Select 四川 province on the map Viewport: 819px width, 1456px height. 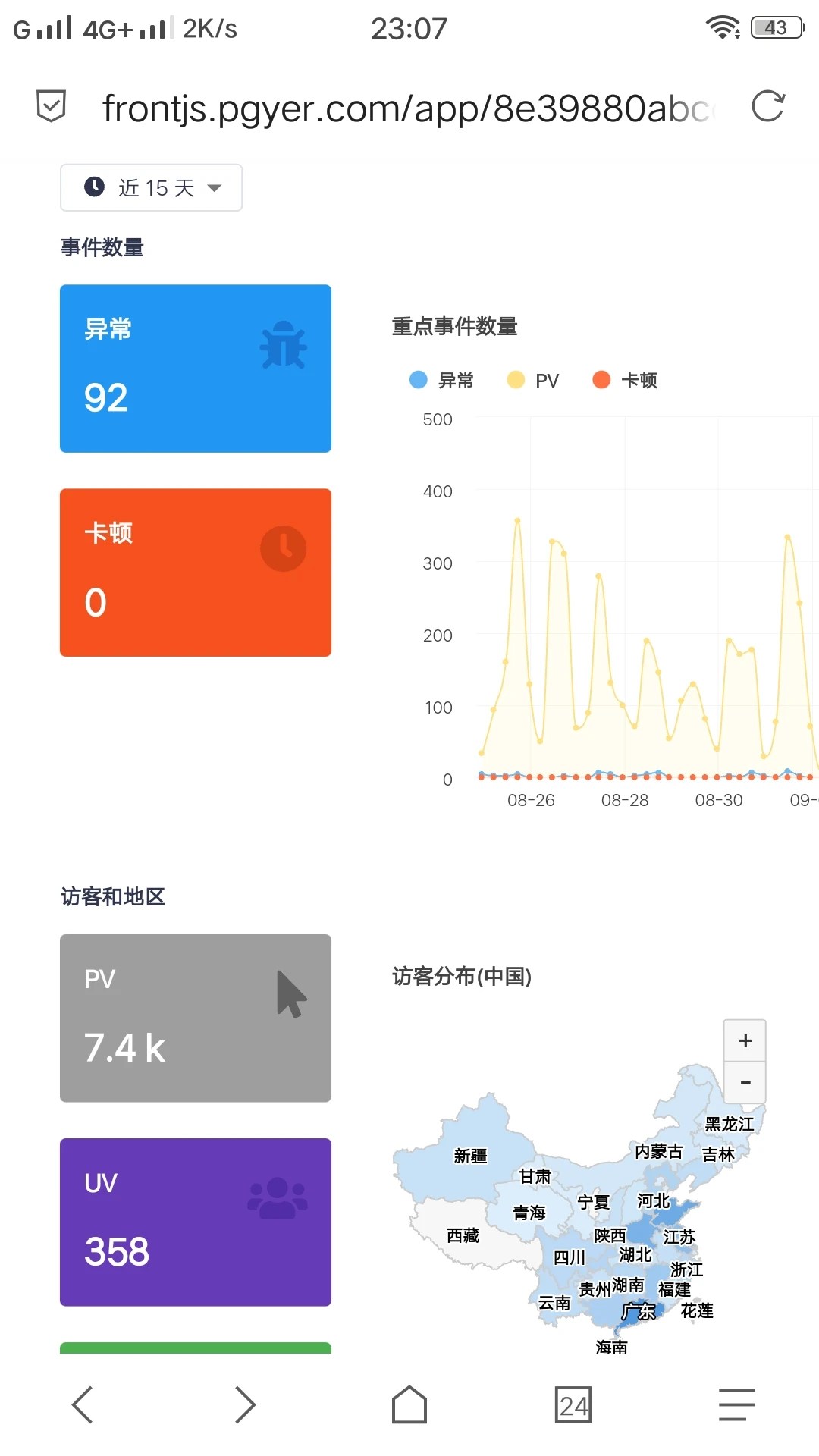[569, 1257]
